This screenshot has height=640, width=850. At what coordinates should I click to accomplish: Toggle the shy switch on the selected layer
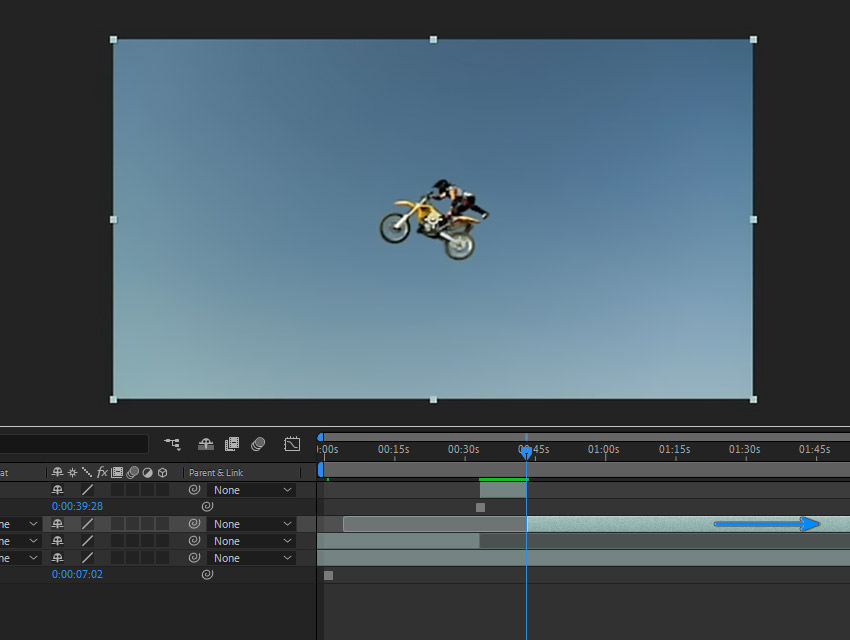(x=57, y=524)
